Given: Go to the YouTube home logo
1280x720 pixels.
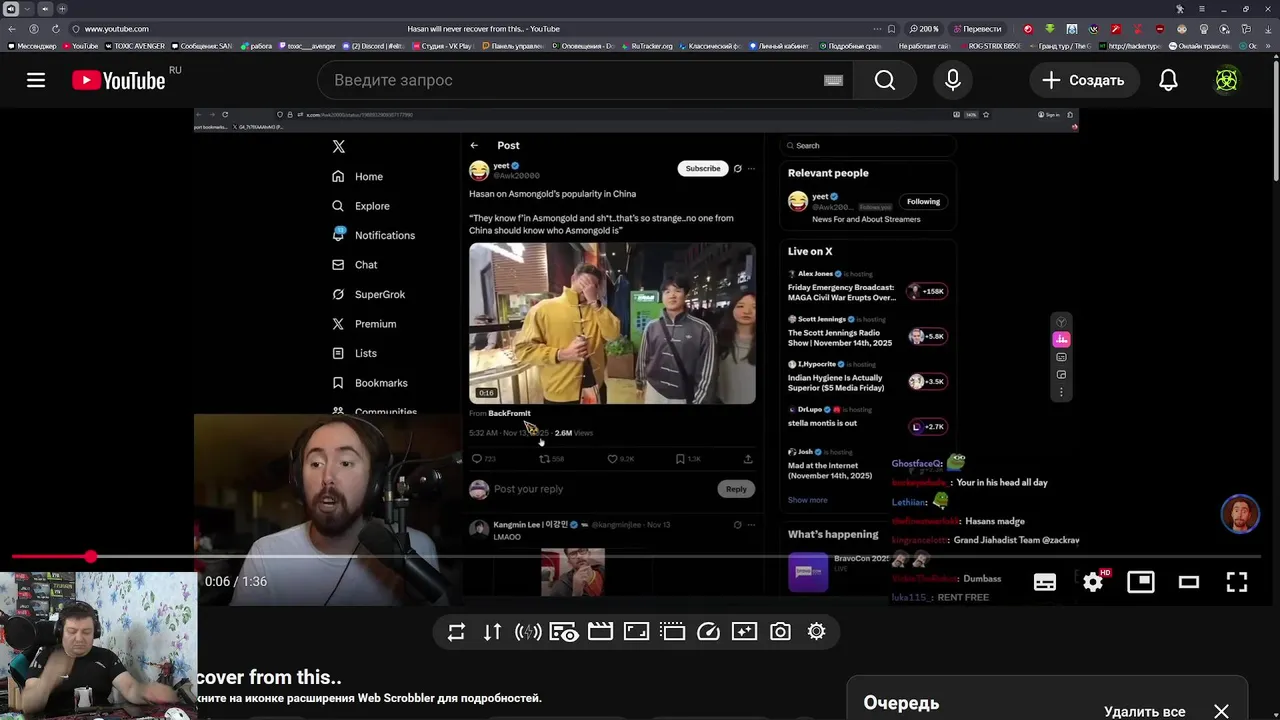Looking at the screenshot, I should point(119,81).
